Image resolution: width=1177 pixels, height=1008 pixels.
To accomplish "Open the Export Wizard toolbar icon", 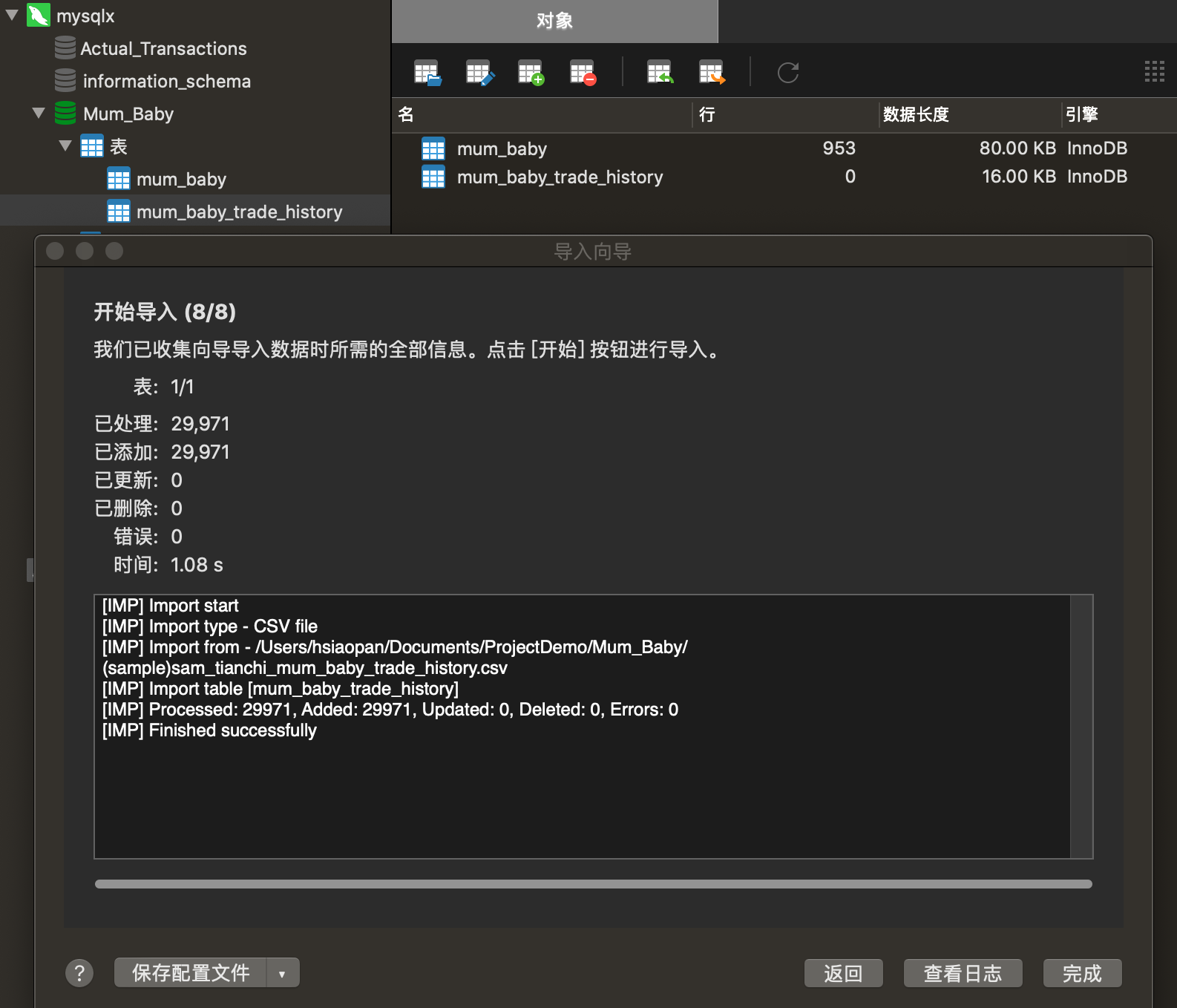I will [x=712, y=73].
